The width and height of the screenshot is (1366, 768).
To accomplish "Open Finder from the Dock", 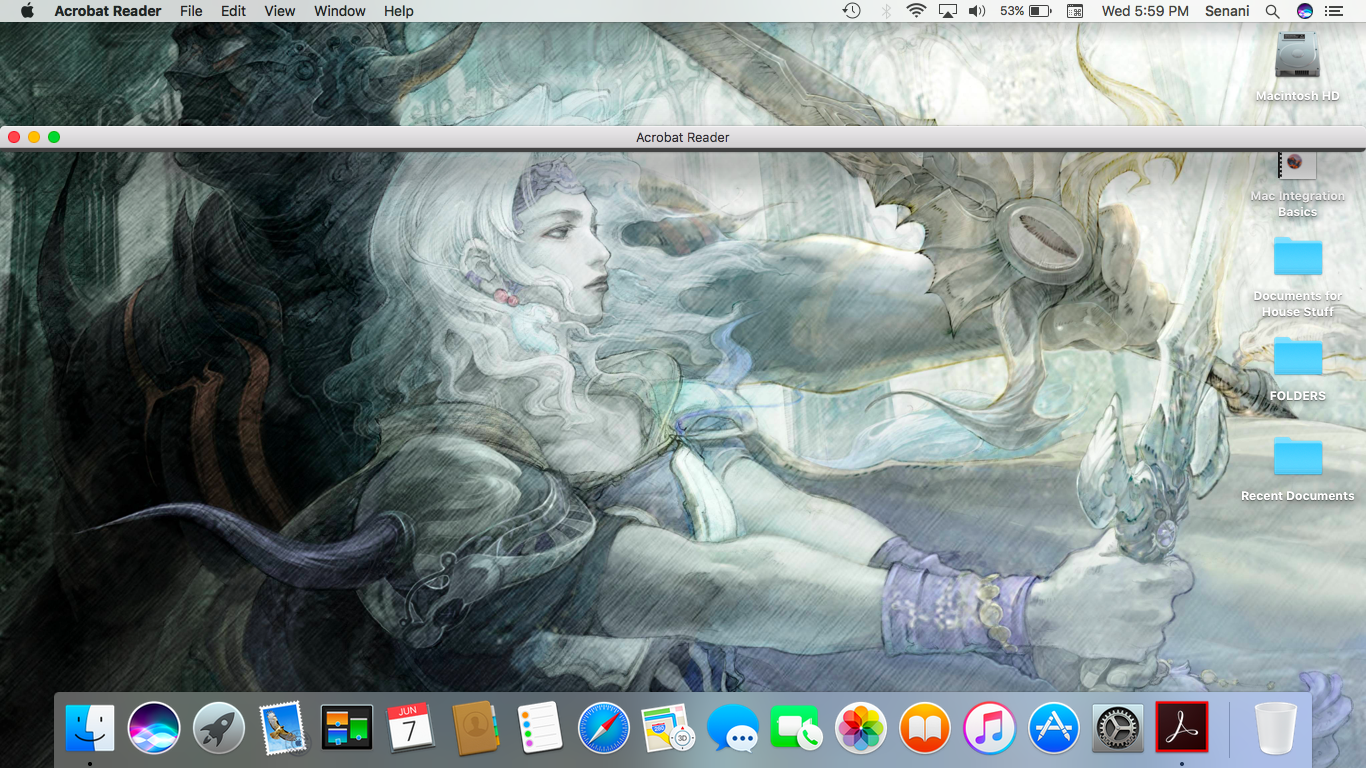I will (x=90, y=727).
